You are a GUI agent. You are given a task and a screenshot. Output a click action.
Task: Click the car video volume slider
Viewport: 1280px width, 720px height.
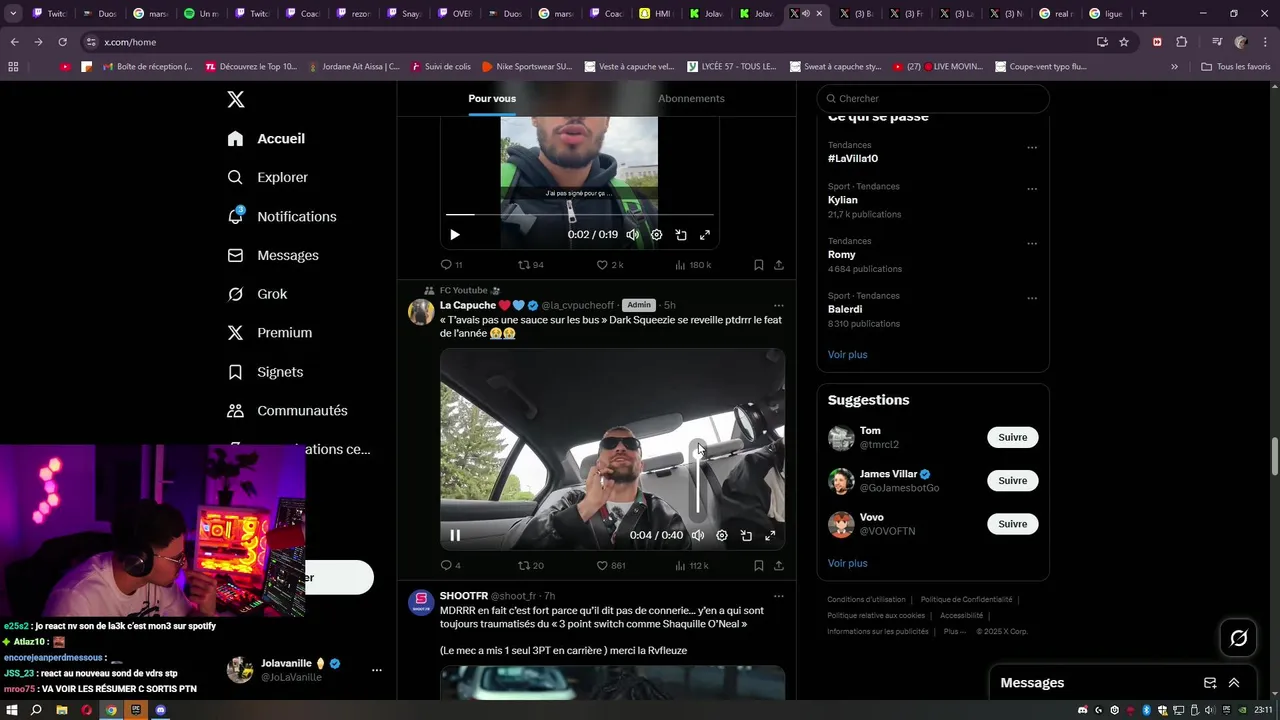point(698,480)
